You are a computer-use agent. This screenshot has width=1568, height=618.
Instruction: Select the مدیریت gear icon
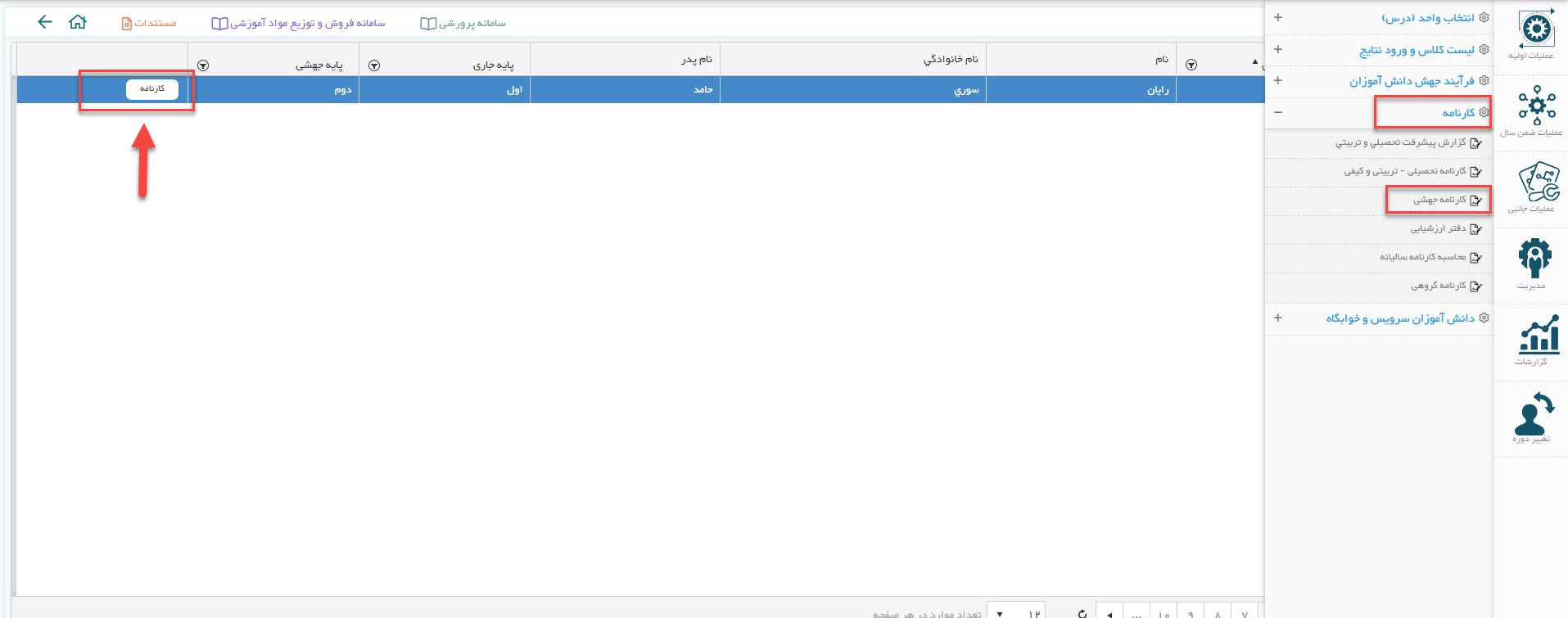1534,260
